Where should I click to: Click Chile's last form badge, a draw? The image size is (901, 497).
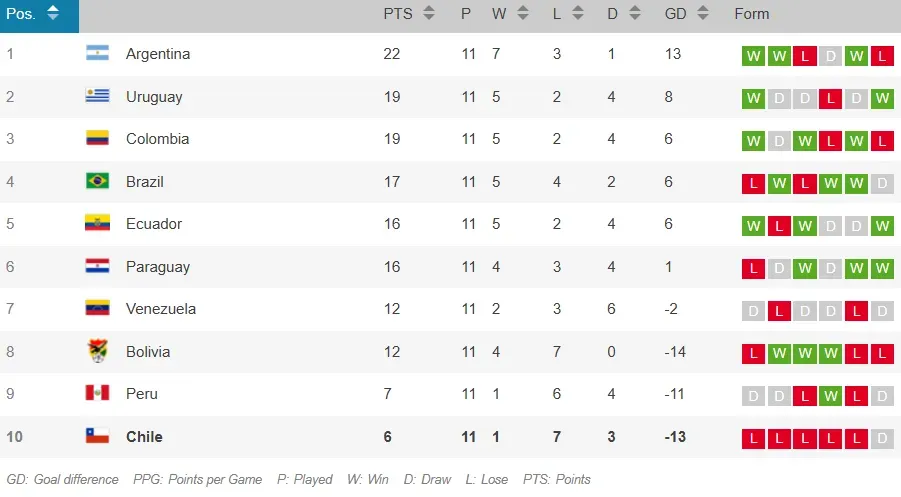pos(881,439)
